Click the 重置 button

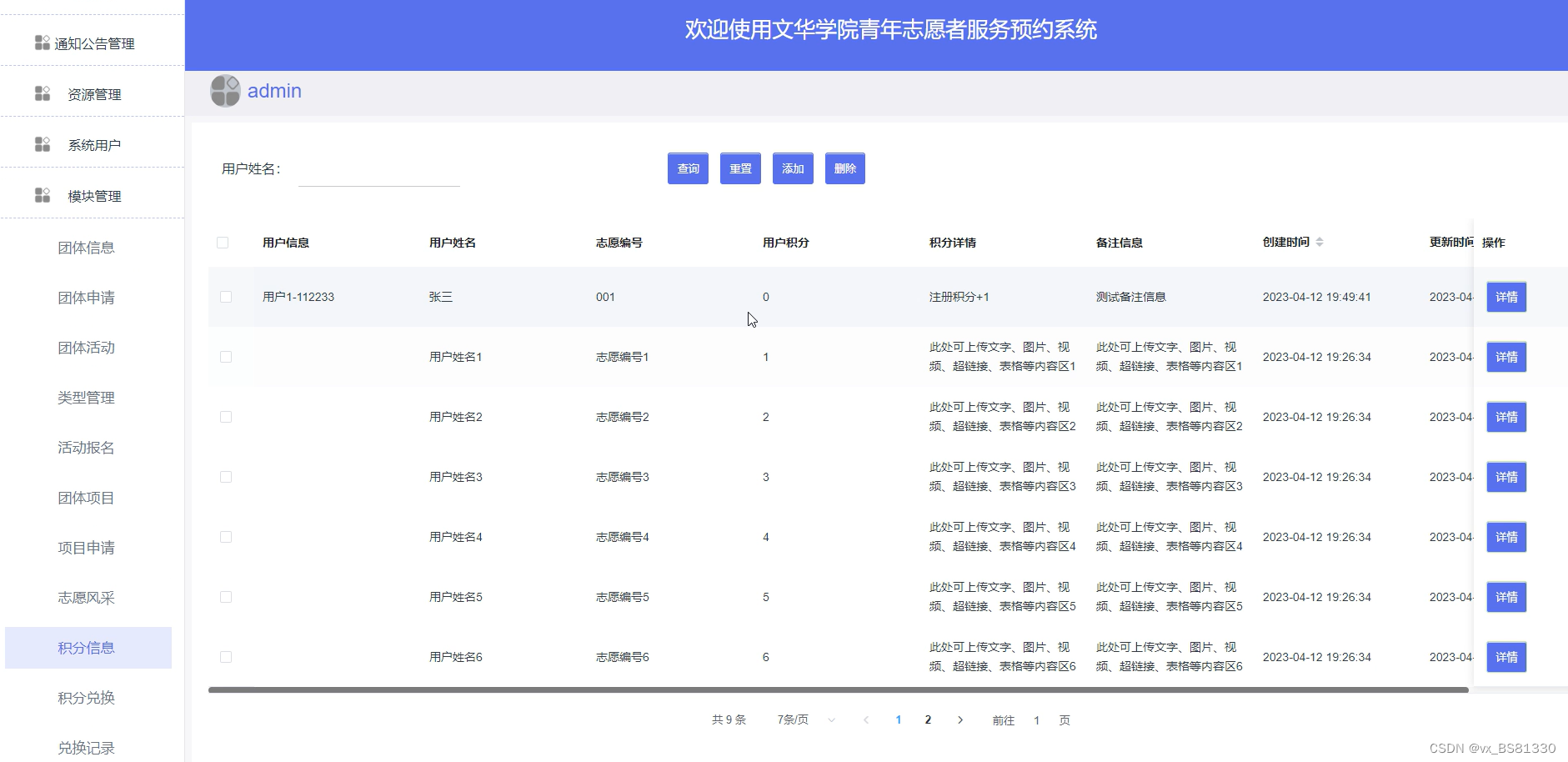click(740, 168)
